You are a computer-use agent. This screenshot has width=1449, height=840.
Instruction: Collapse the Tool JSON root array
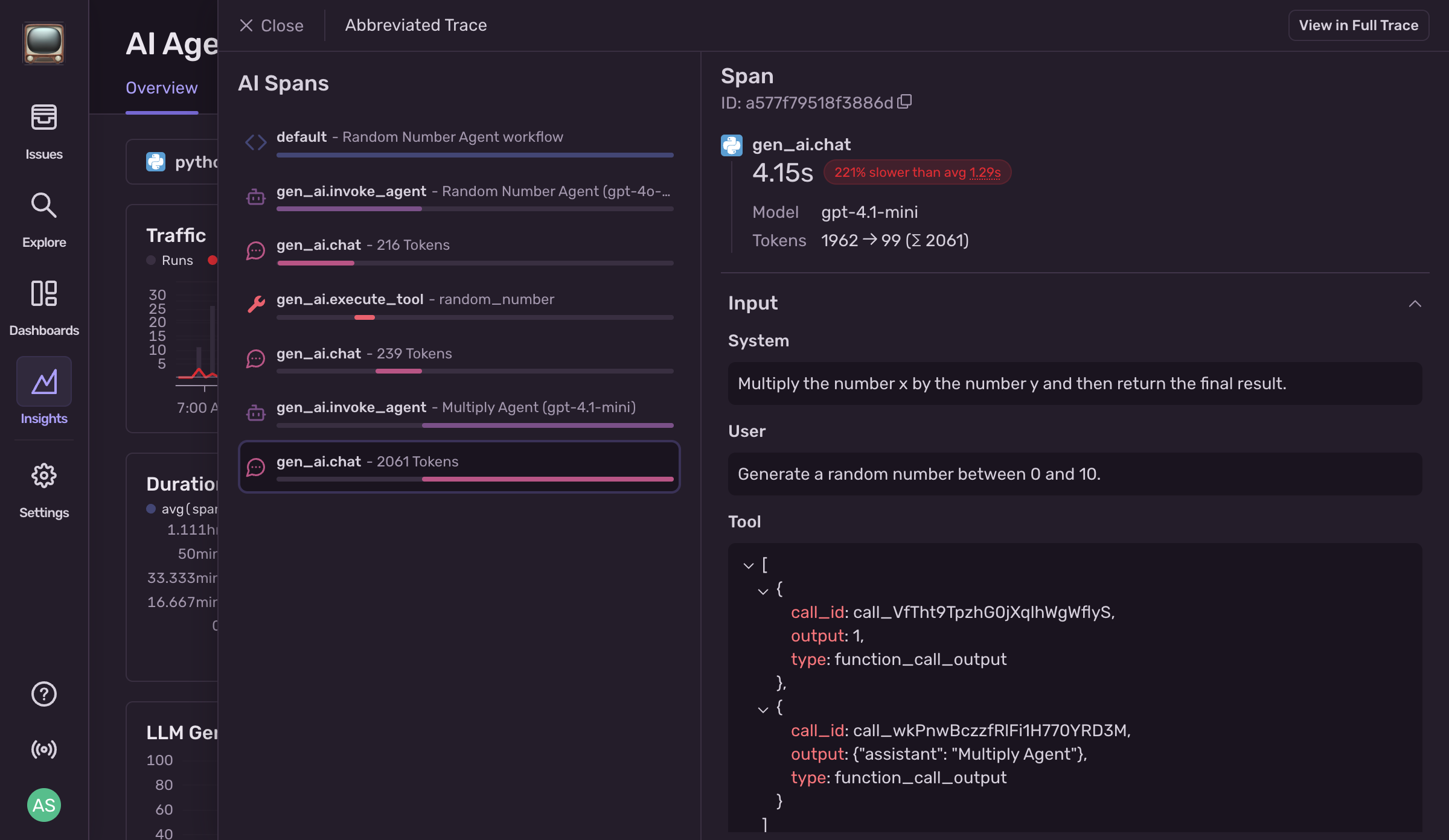[749, 566]
